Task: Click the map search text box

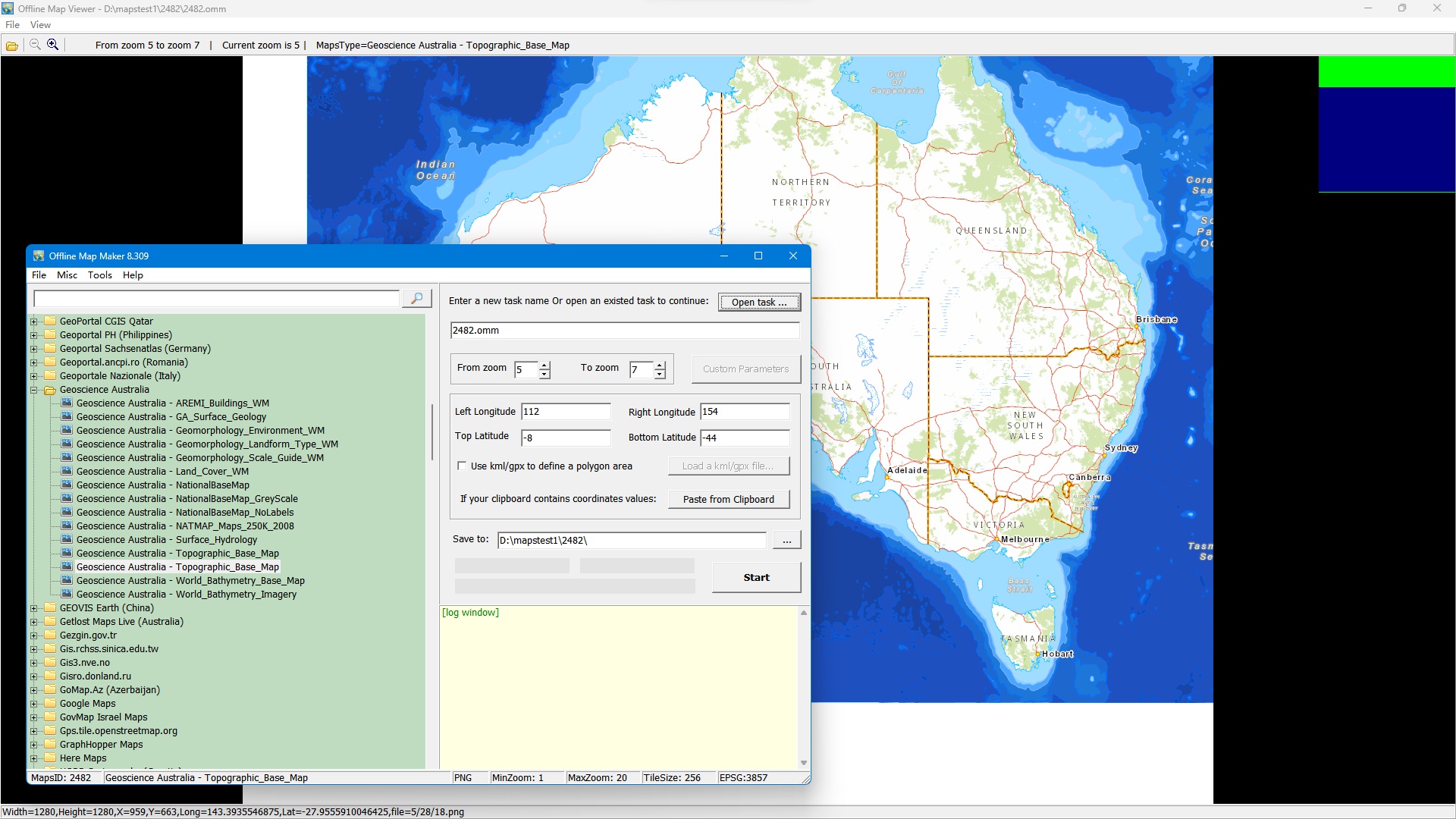Action: (216, 299)
